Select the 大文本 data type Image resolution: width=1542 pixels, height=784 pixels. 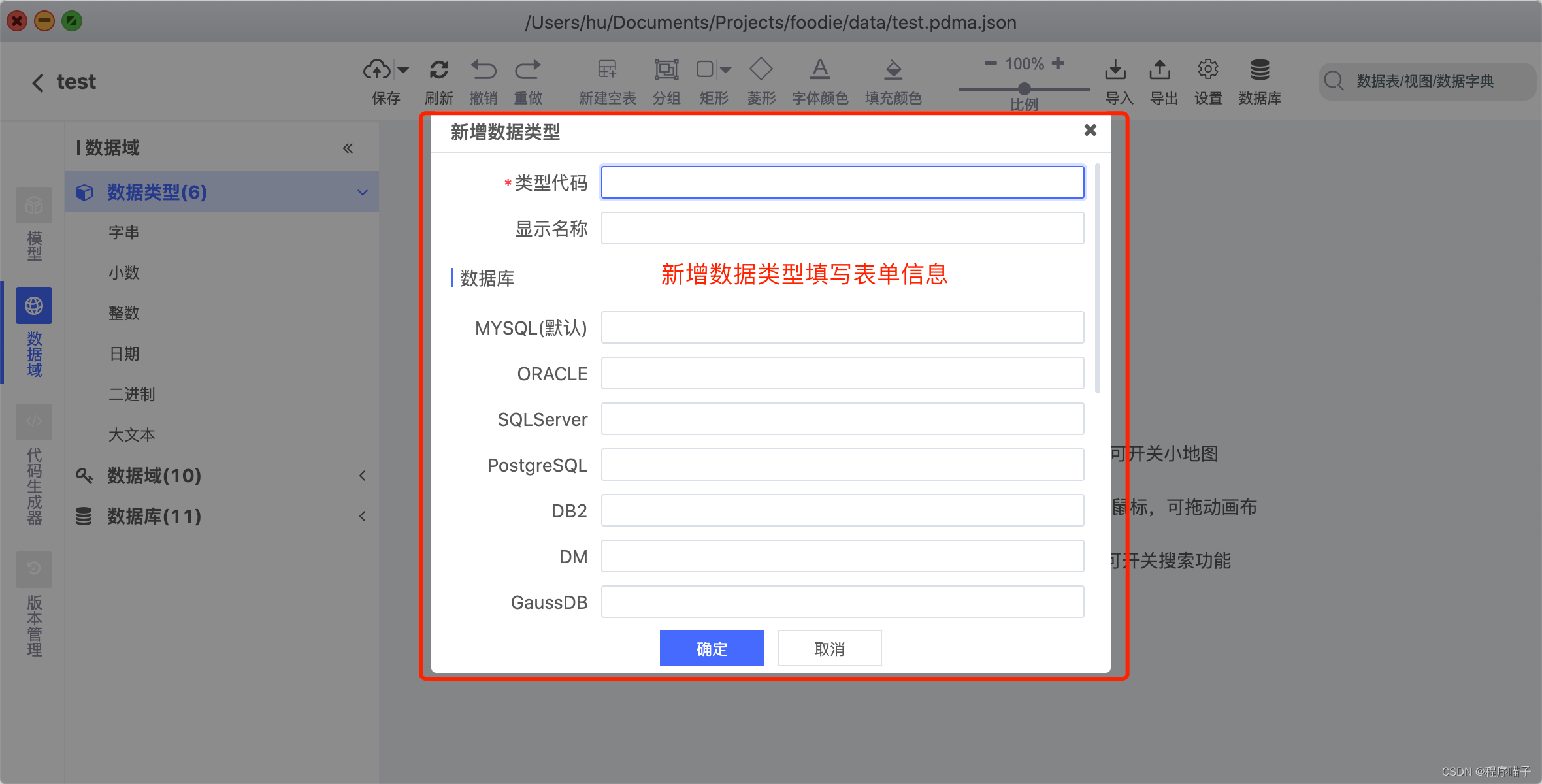coord(132,434)
